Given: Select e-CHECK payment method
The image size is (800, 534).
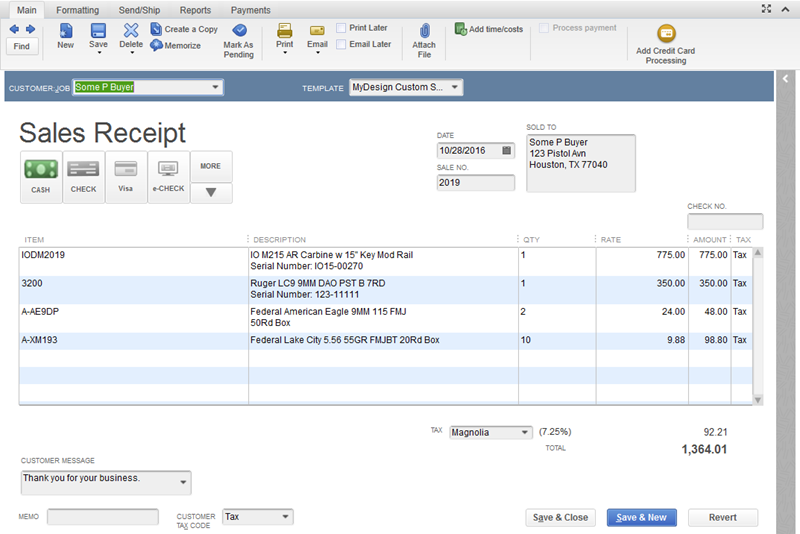Looking at the screenshot, I should [168, 177].
